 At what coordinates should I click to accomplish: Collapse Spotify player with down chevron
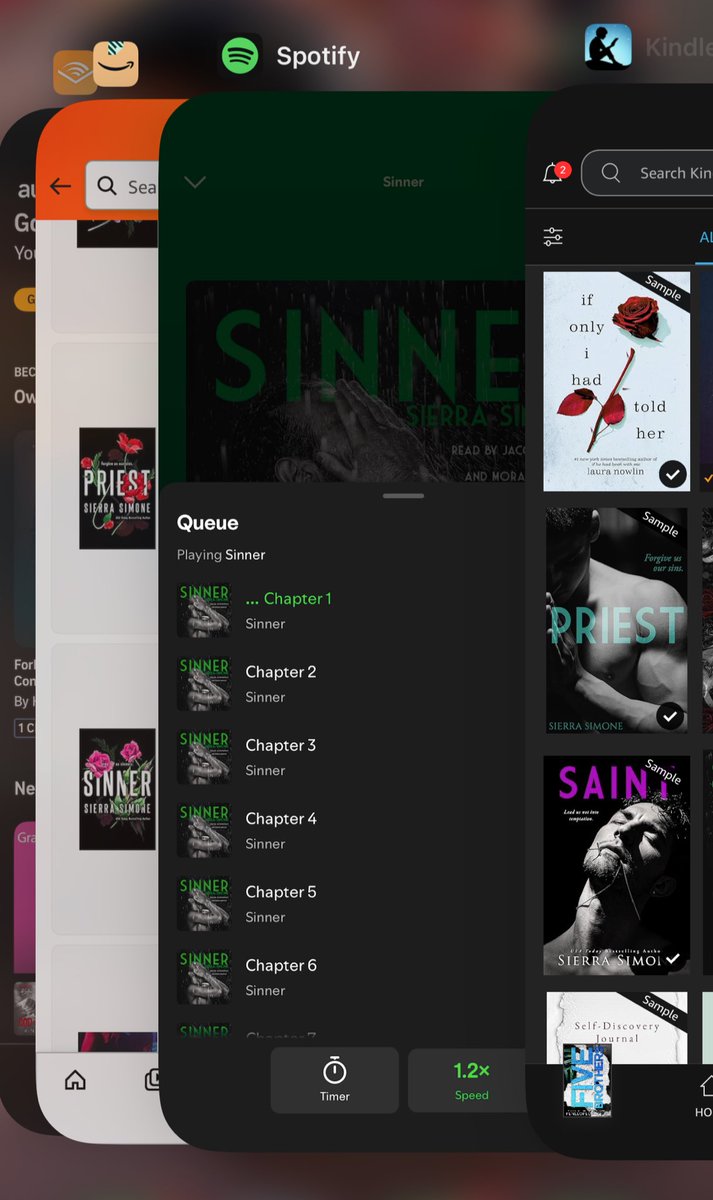[x=195, y=182]
